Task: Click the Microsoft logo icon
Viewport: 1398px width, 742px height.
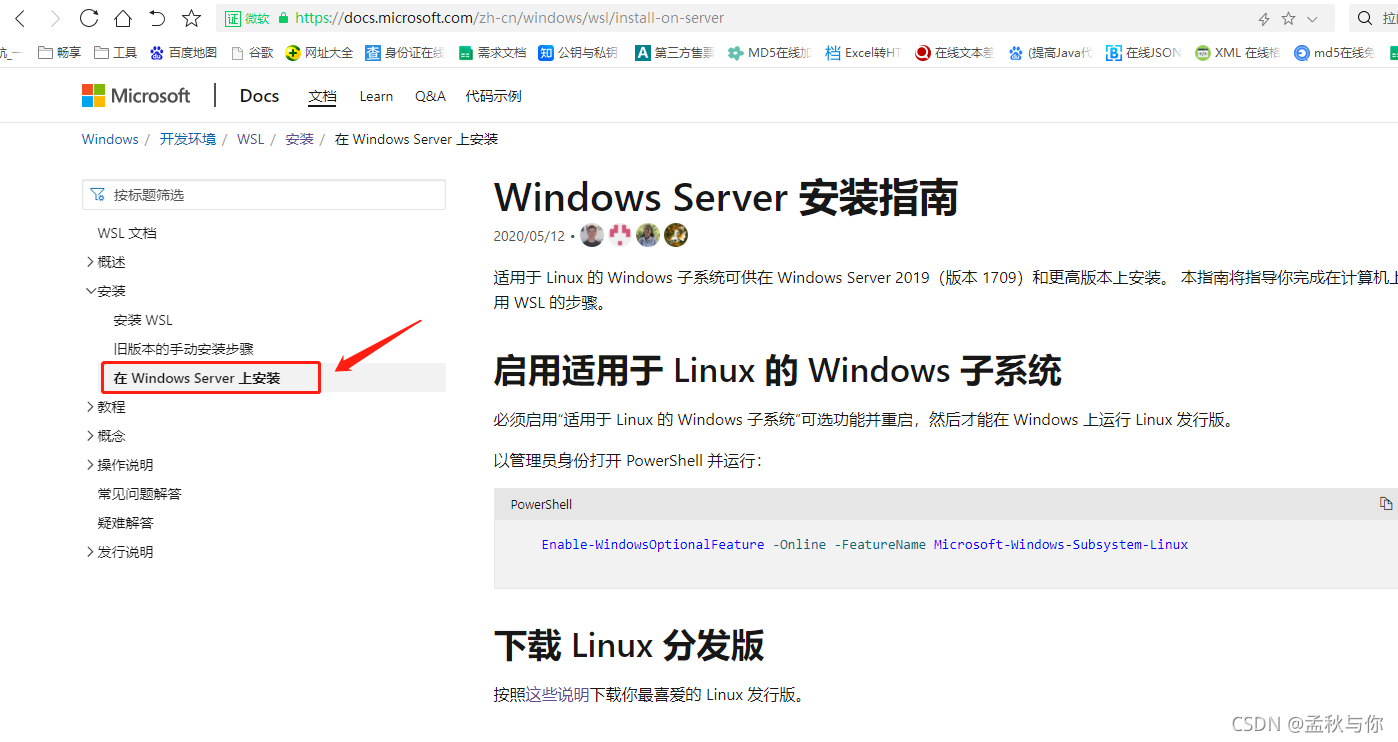Action: [x=94, y=94]
